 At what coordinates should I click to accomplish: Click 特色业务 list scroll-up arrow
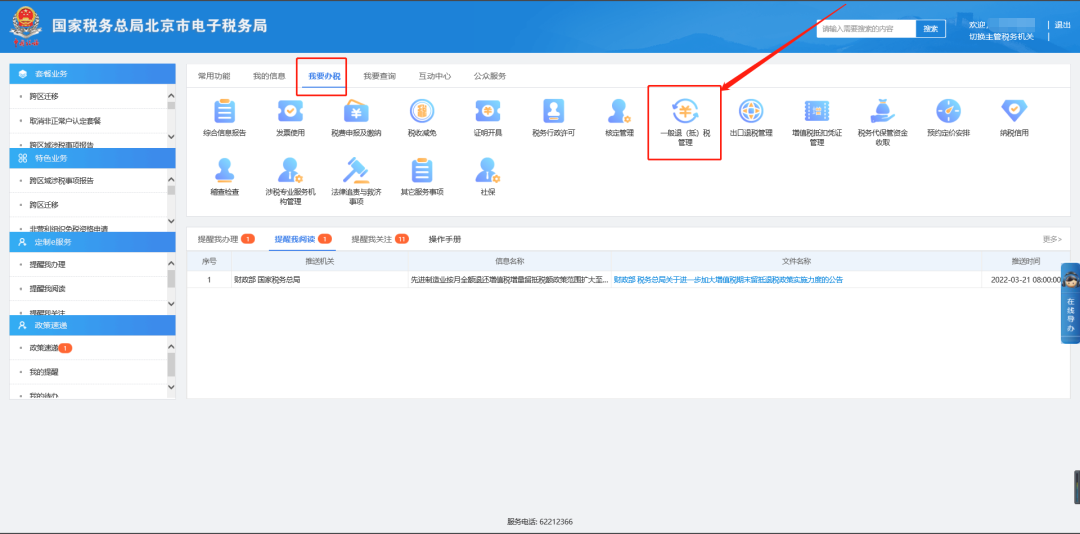pos(171,181)
